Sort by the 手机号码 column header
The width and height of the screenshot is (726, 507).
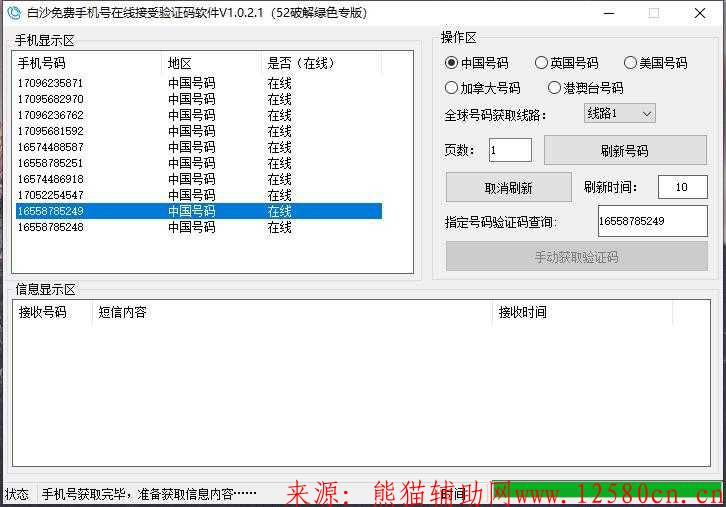point(86,63)
